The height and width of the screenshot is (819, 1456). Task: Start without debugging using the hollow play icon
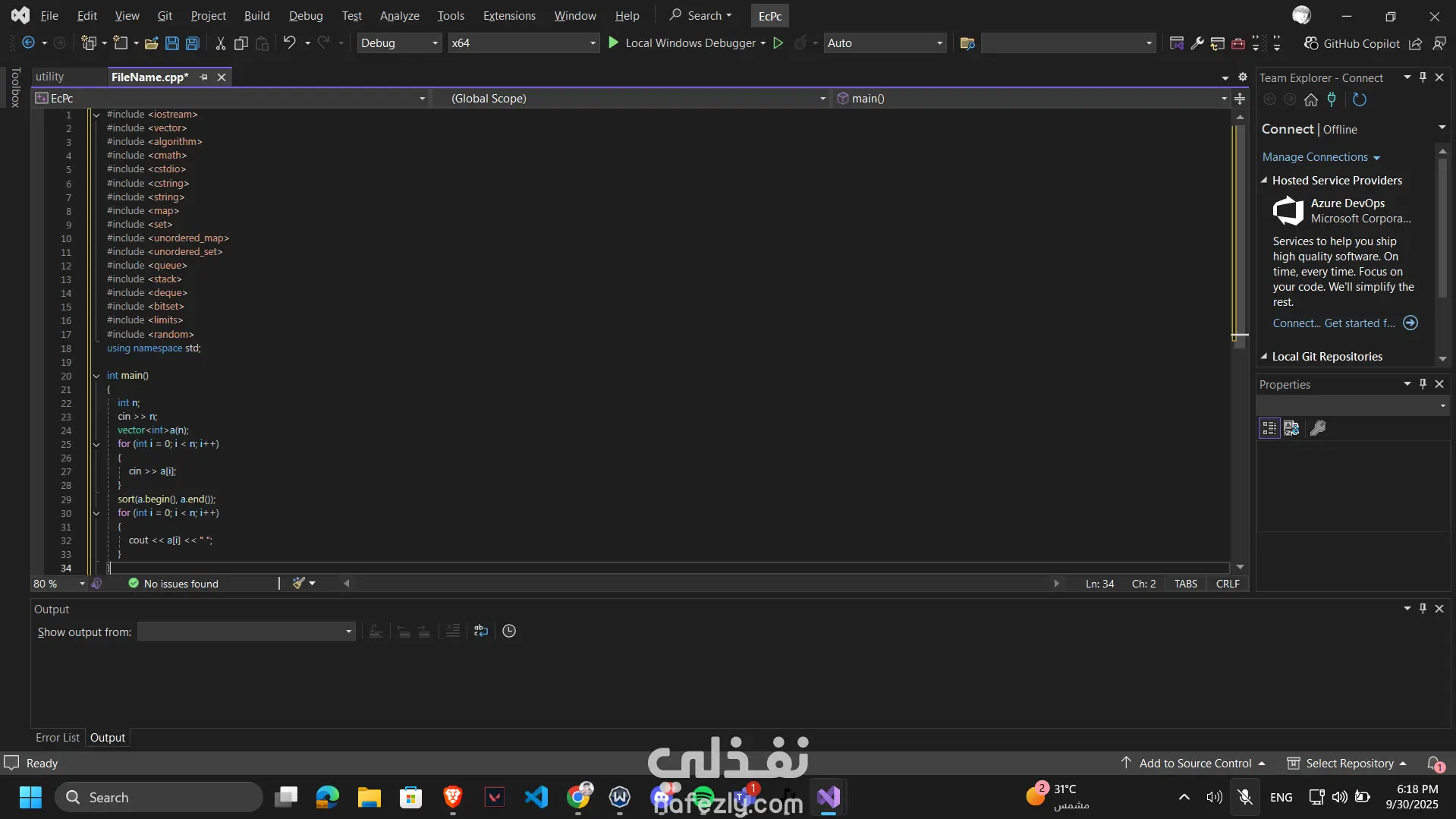(778, 43)
